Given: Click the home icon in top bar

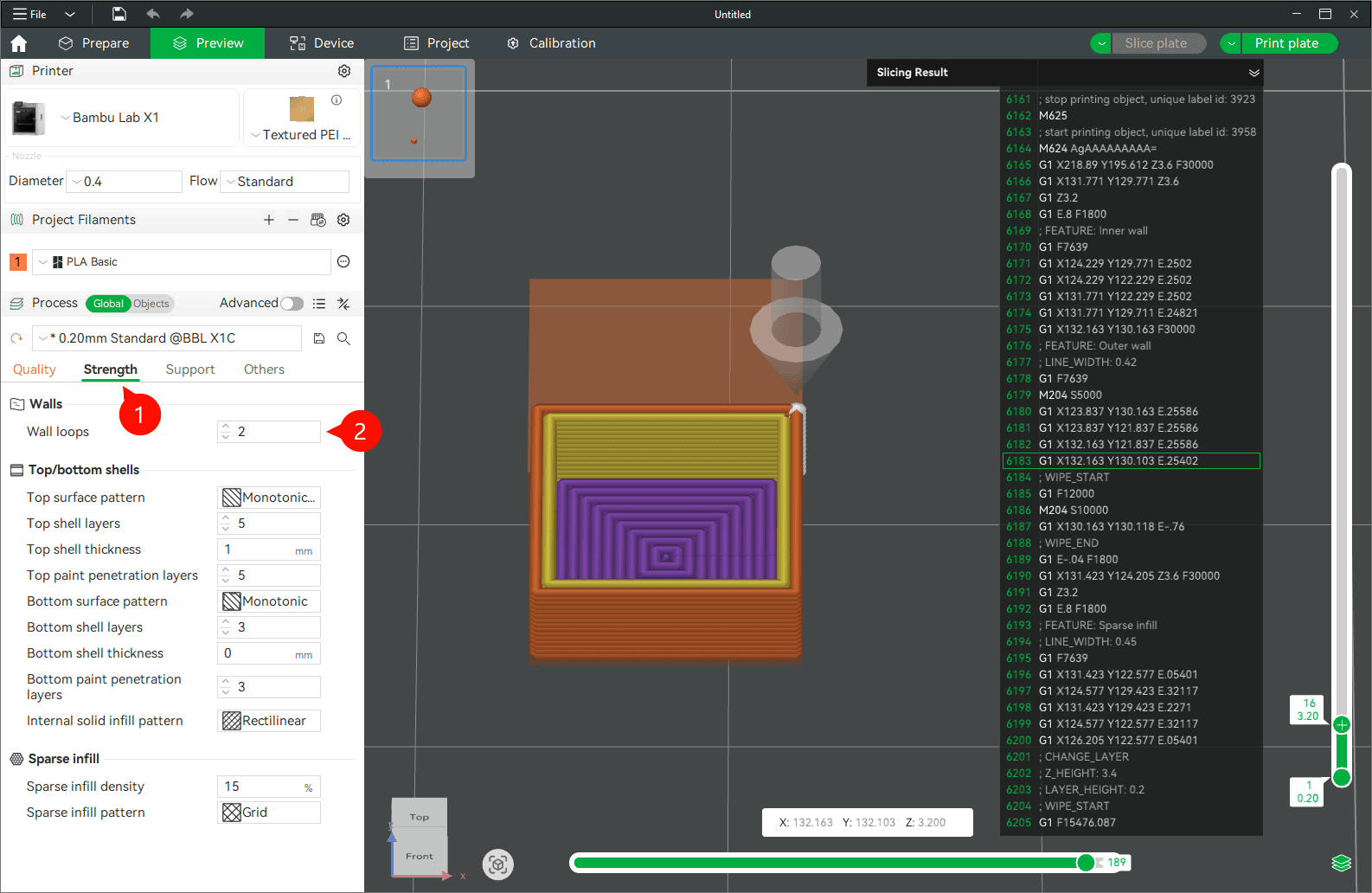Looking at the screenshot, I should point(19,43).
